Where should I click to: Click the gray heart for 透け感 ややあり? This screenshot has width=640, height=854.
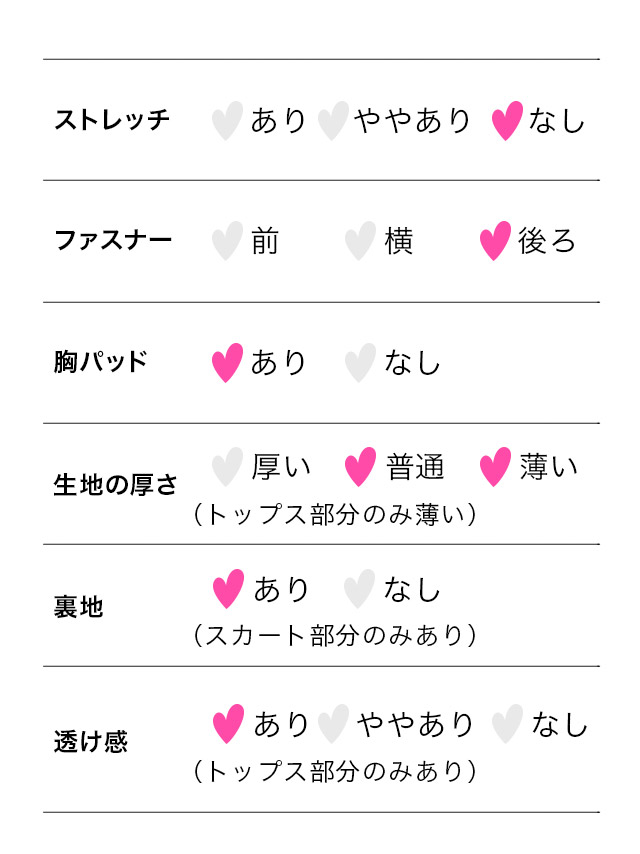(333, 724)
